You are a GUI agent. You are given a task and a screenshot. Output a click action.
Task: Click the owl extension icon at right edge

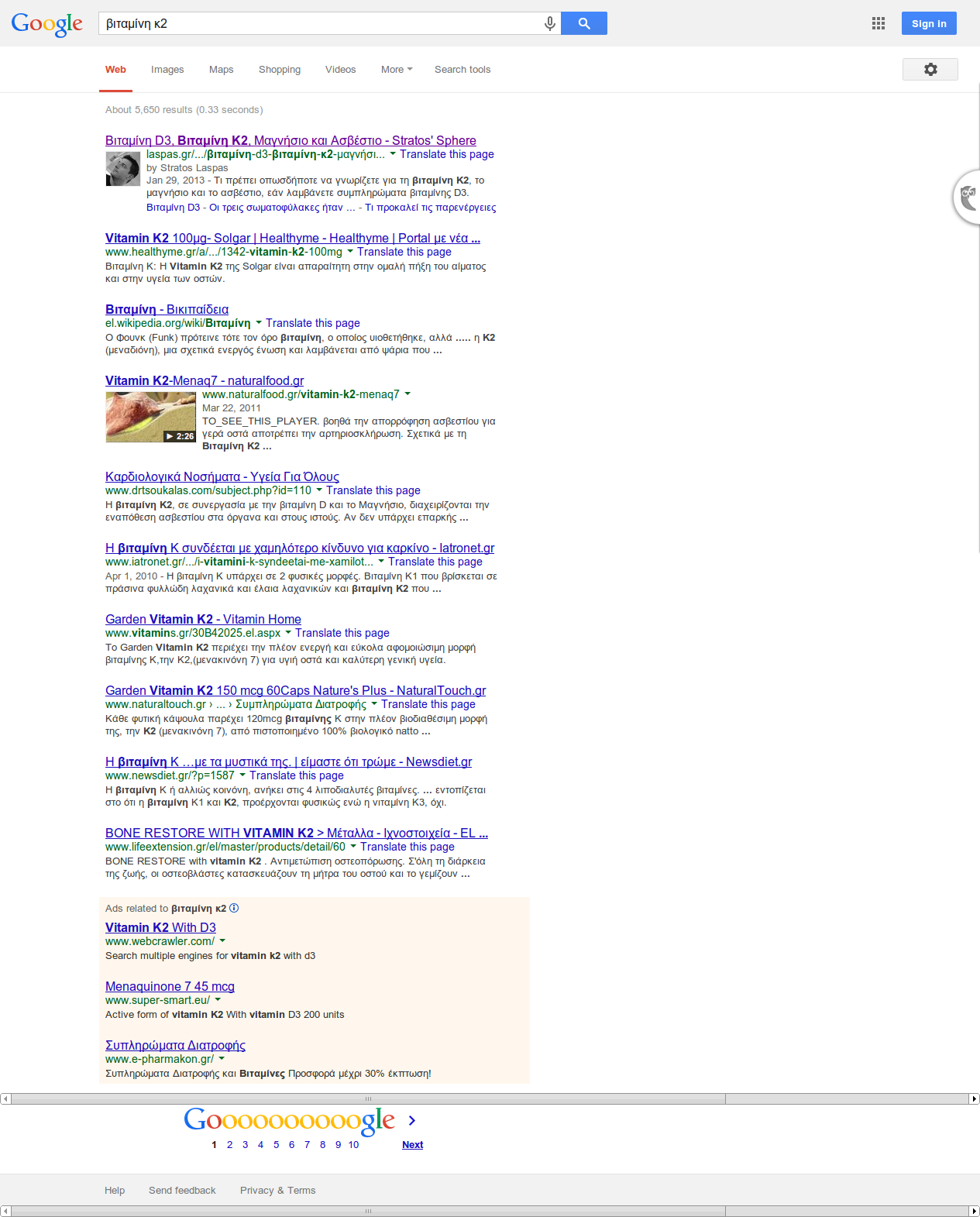(968, 198)
